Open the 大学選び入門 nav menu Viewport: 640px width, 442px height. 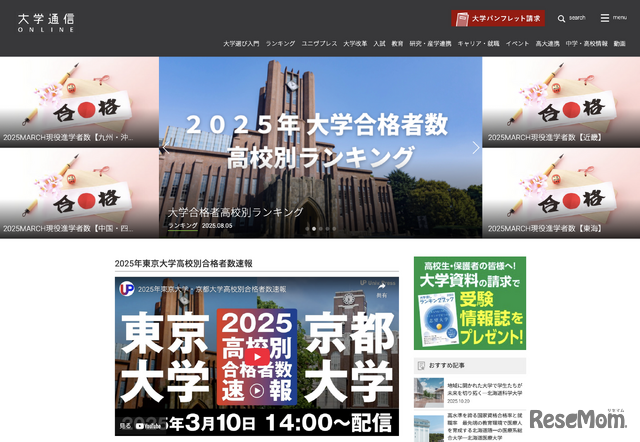(x=241, y=44)
